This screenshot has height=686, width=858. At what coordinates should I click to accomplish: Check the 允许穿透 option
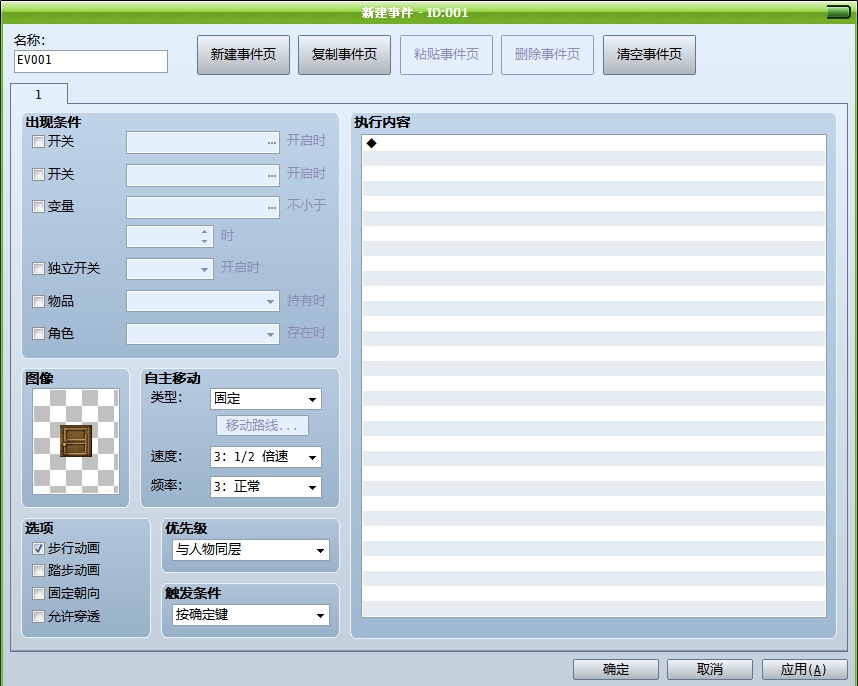[38, 617]
